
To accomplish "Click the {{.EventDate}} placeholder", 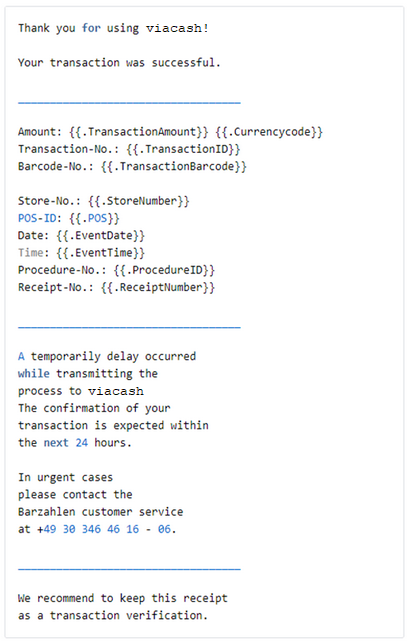I will pos(100,235).
